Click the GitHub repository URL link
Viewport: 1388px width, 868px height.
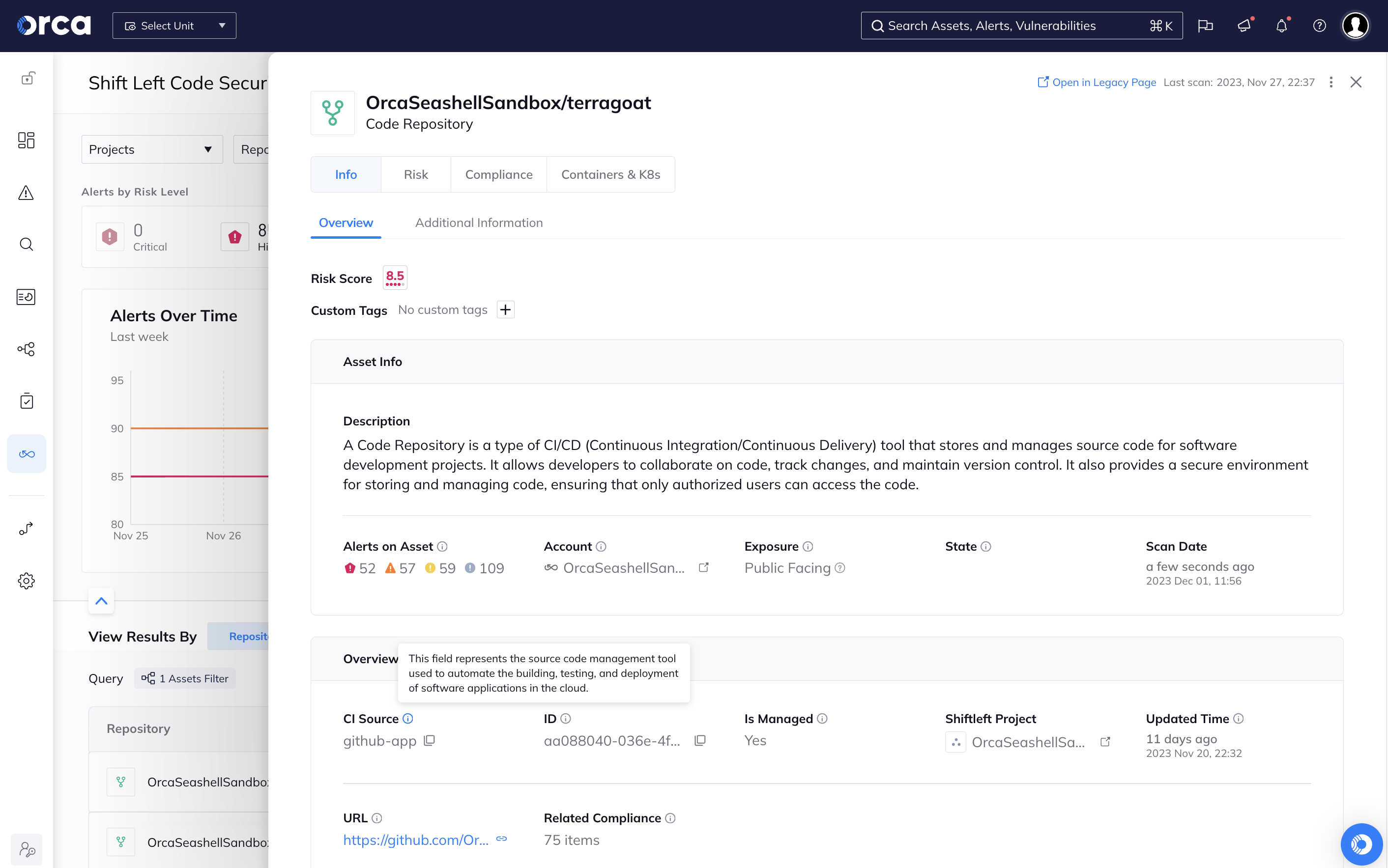pos(415,840)
